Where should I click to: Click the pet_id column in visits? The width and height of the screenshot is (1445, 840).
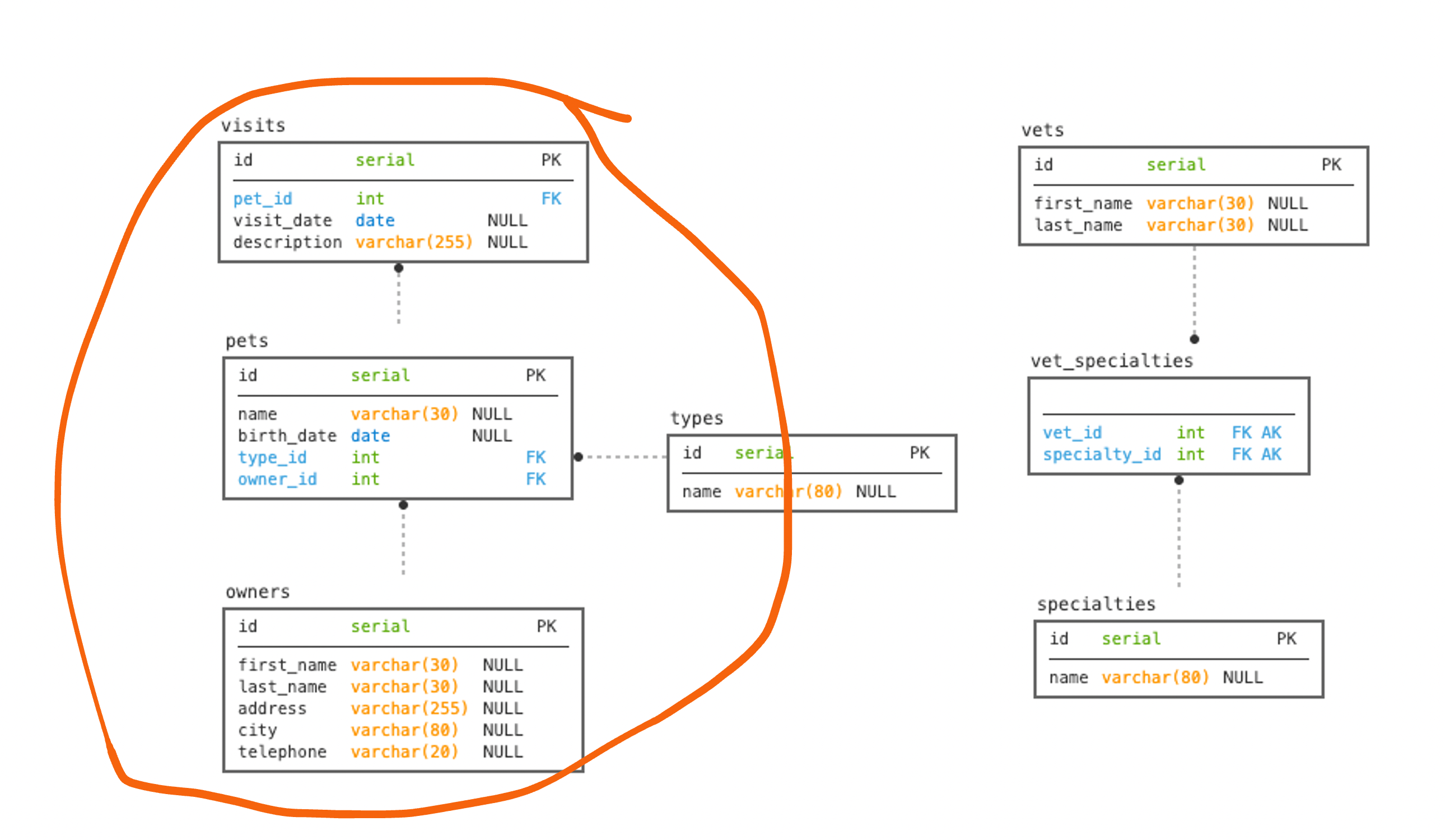pos(263,199)
